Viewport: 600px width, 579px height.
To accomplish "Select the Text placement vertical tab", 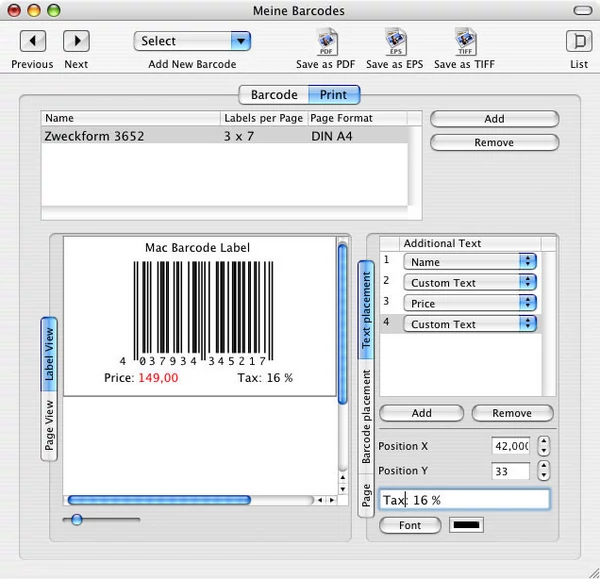I will click(366, 310).
